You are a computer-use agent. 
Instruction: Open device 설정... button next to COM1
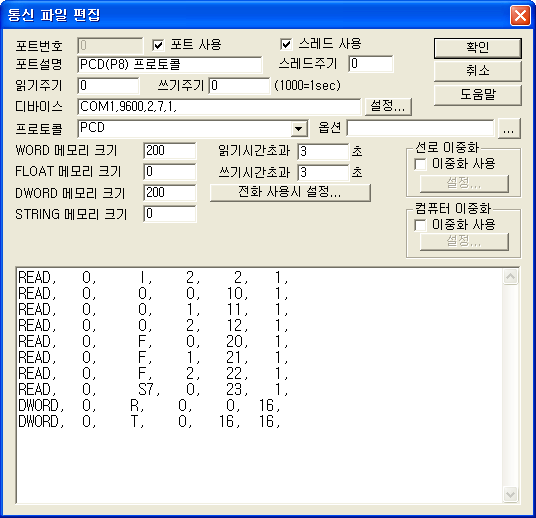click(x=388, y=106)
